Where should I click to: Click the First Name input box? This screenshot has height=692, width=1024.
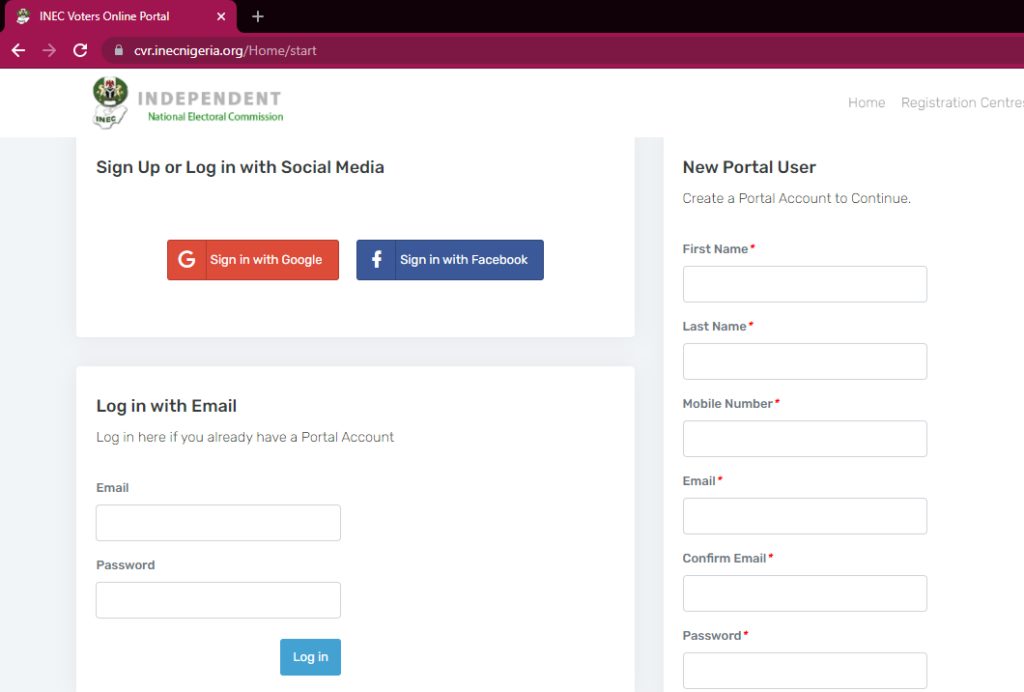coord(804,284)
